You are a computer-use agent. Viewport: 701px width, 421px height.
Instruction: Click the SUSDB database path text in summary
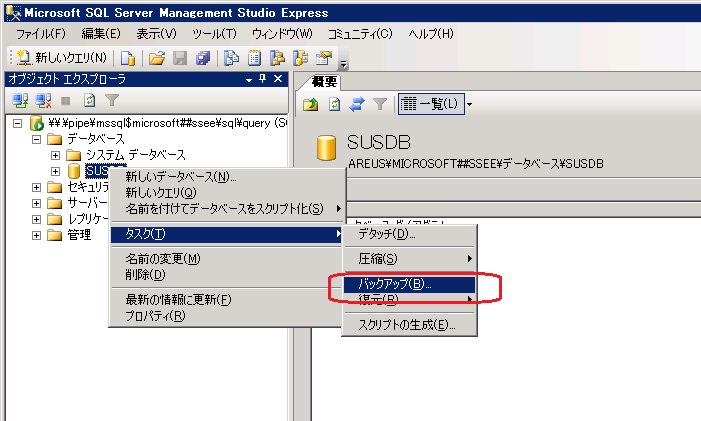click(x=476, y=164)
